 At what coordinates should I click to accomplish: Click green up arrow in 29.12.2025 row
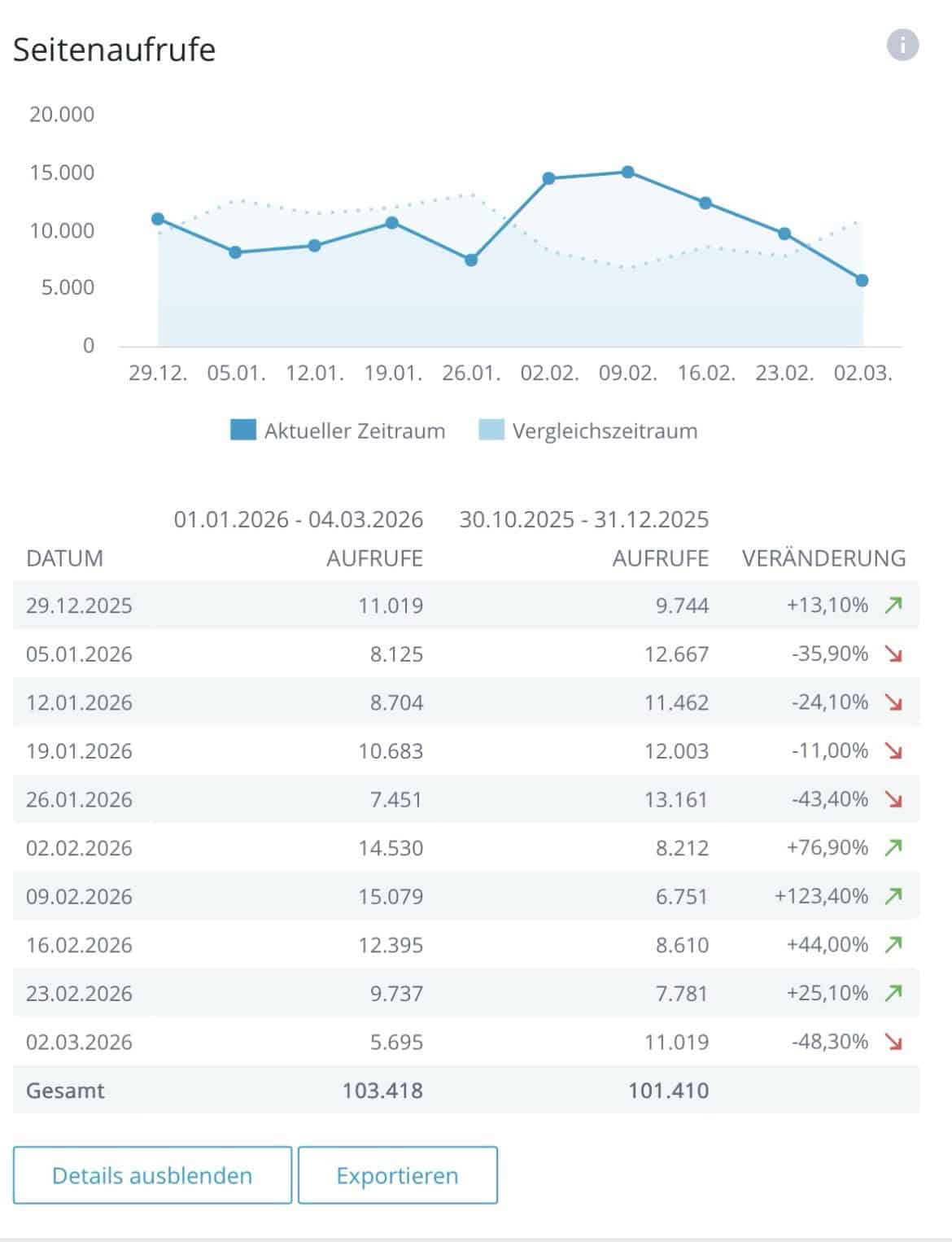893,605
